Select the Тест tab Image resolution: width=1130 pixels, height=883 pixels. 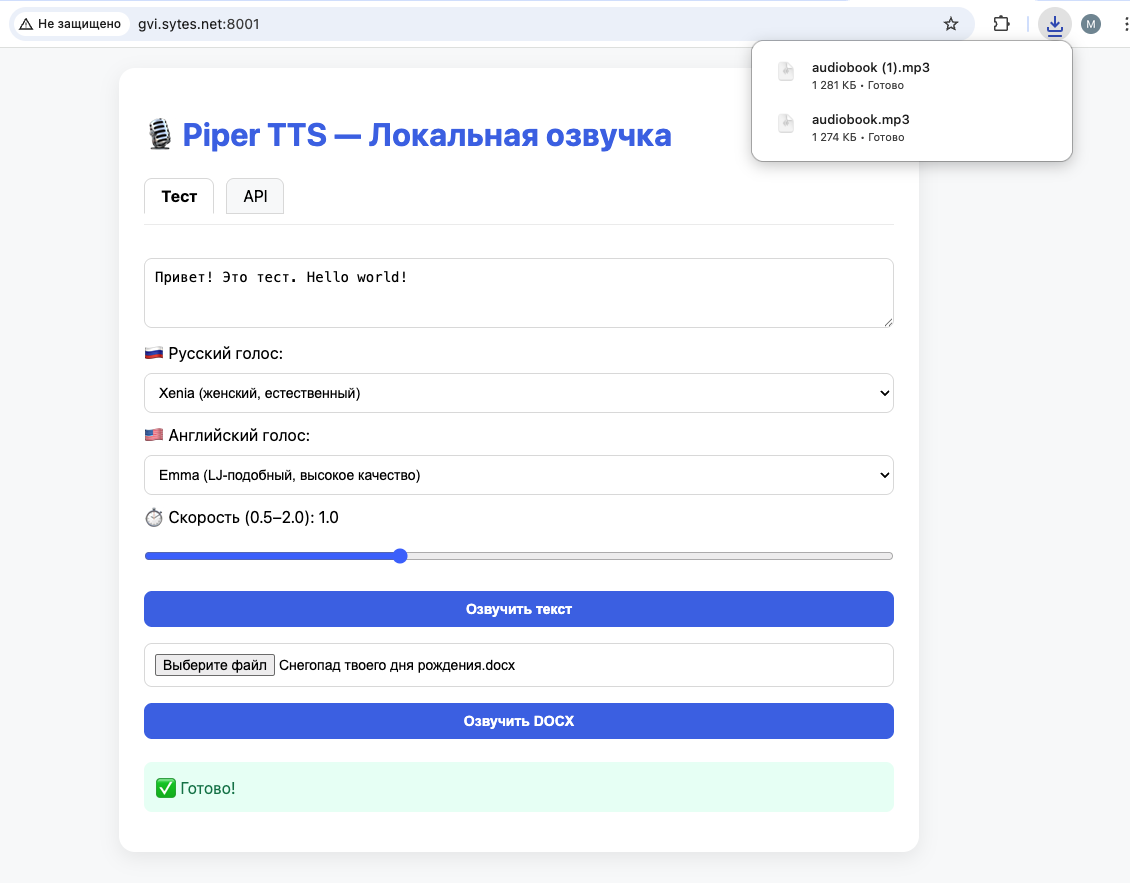pyautogui.click(x=179, y=196)
